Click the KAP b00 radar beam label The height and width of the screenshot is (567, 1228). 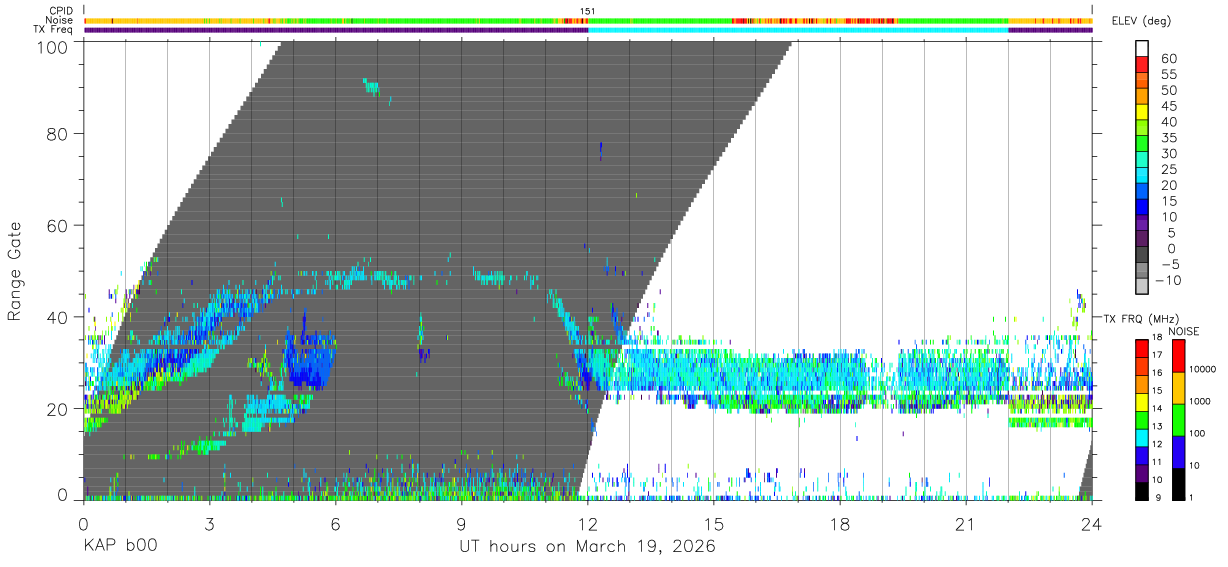click(120, 547)
